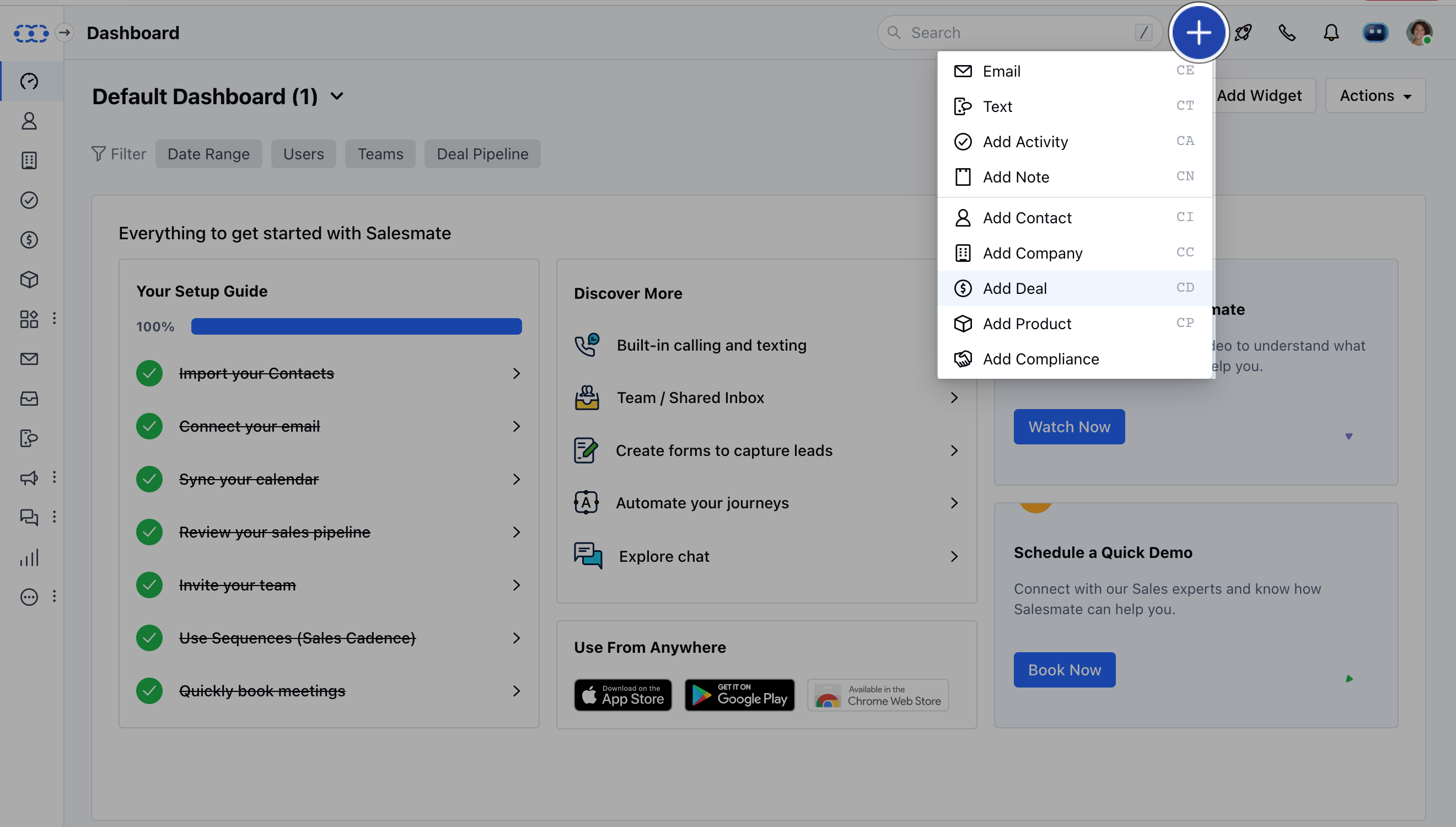The image size is (1456, 827).
Task: Open Text messages icon in sidebar
Action: 30,438
